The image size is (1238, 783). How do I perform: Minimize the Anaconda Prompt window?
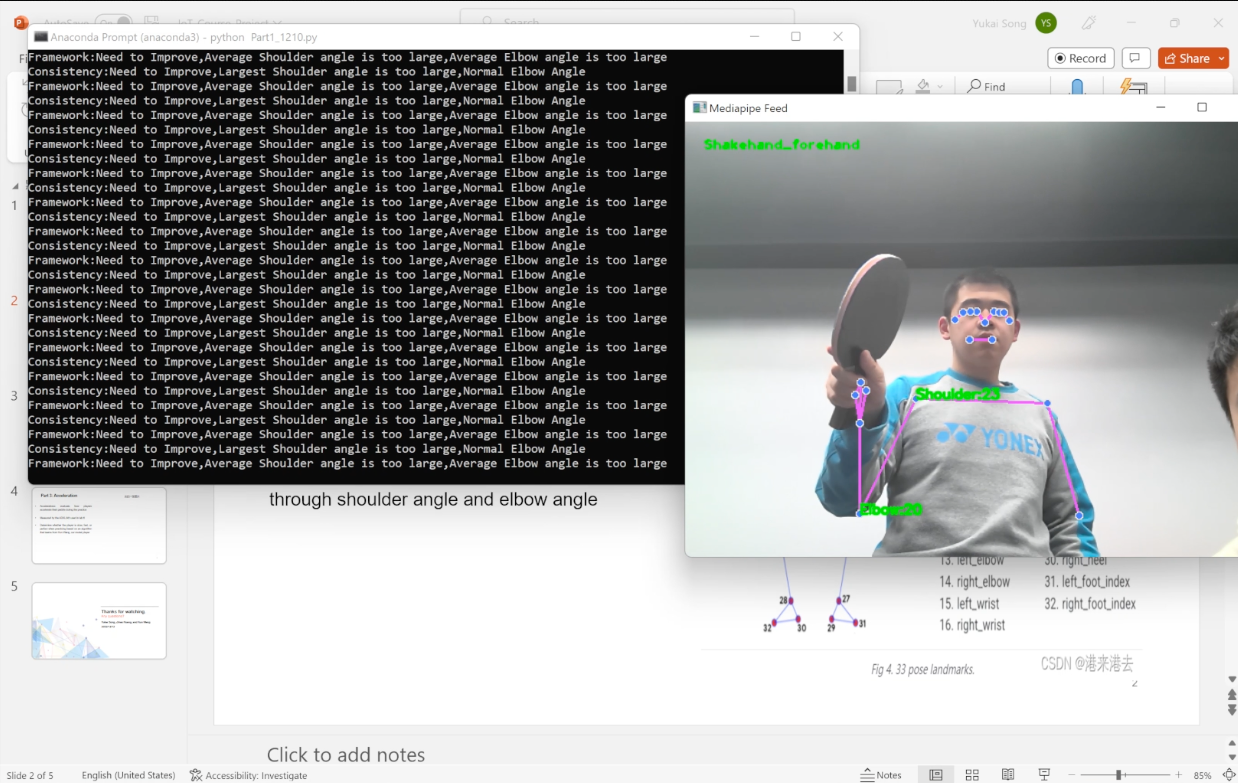[x=753, y=37]
